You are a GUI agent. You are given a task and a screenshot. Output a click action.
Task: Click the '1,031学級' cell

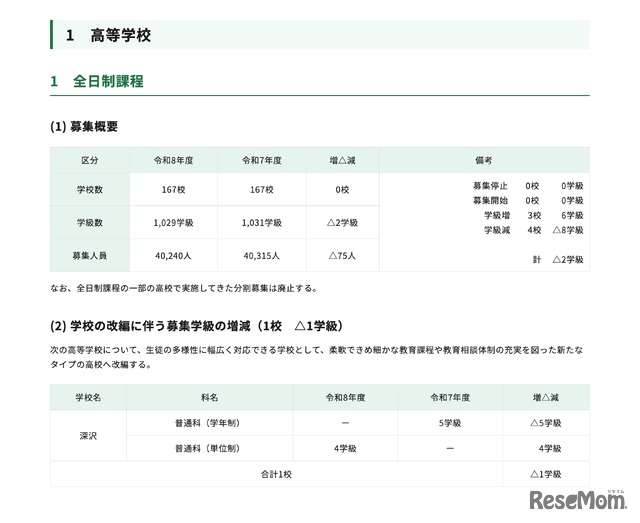[x=263, y=222]
